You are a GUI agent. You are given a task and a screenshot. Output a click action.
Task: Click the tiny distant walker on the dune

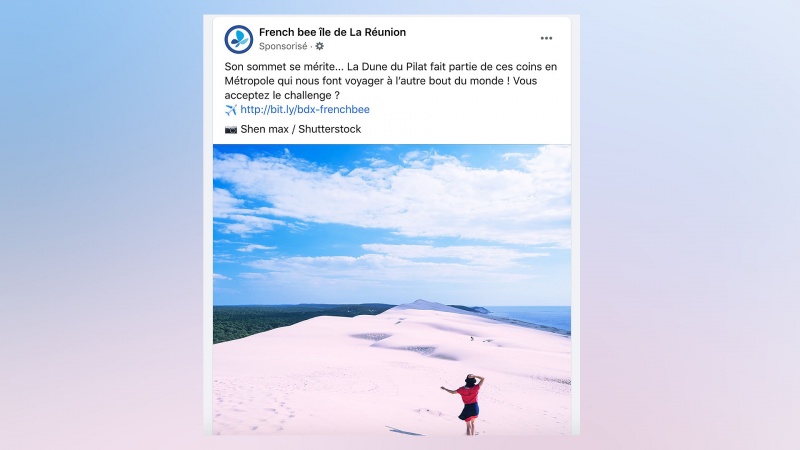(x=472, y=338)
